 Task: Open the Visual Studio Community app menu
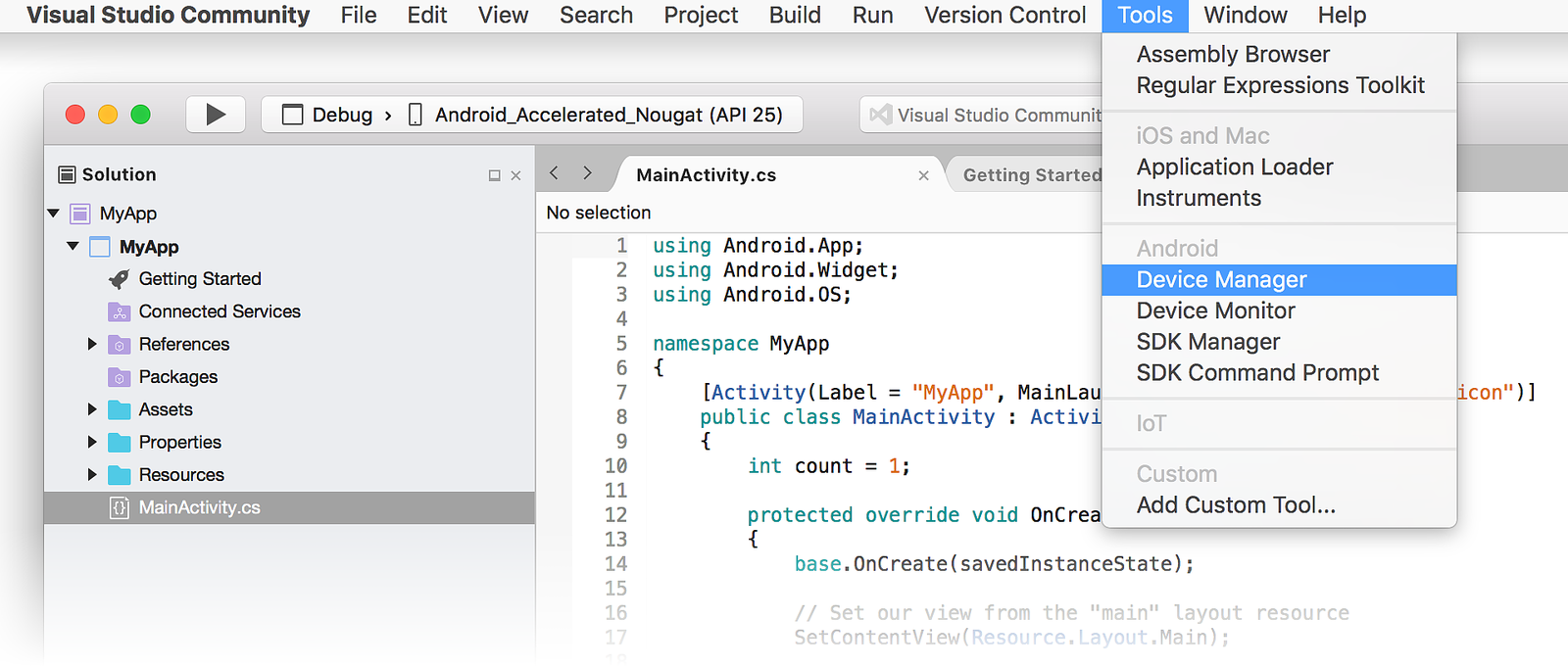point(169,16)
